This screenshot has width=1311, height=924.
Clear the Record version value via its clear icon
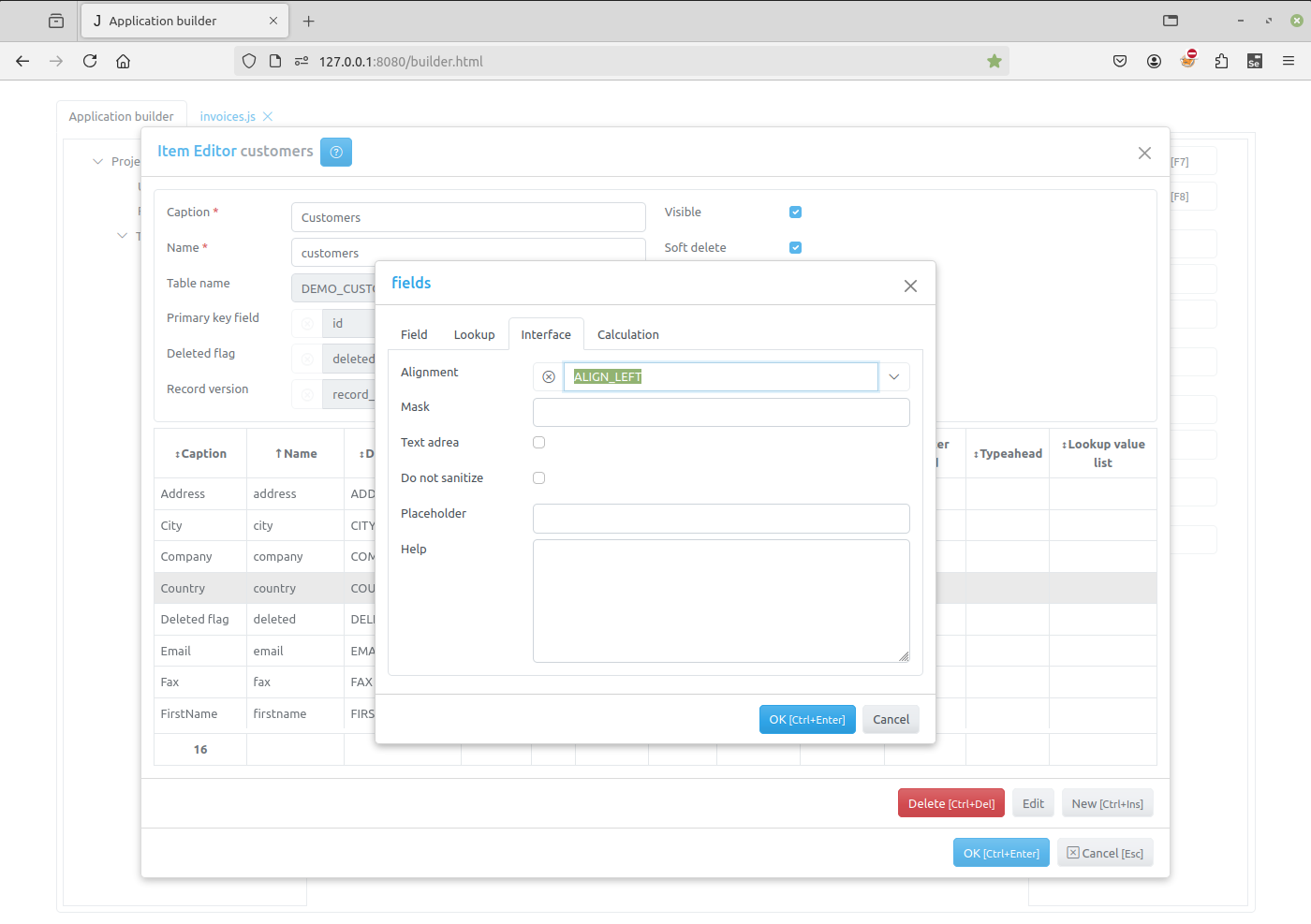point(306,394)
